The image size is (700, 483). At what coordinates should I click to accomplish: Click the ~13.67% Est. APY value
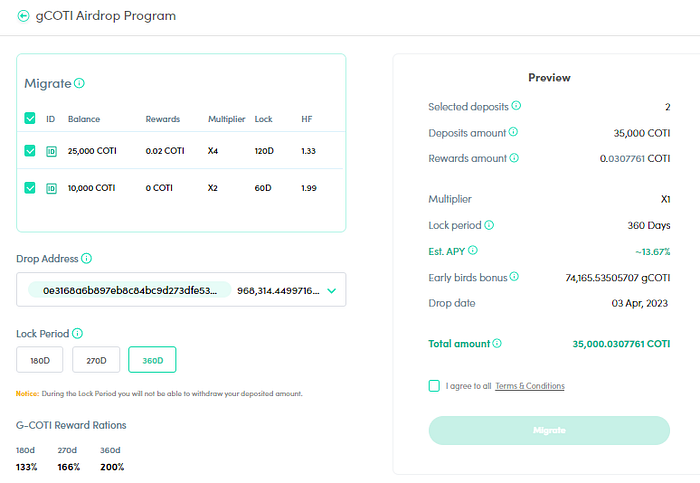click(x=653, y=252)
